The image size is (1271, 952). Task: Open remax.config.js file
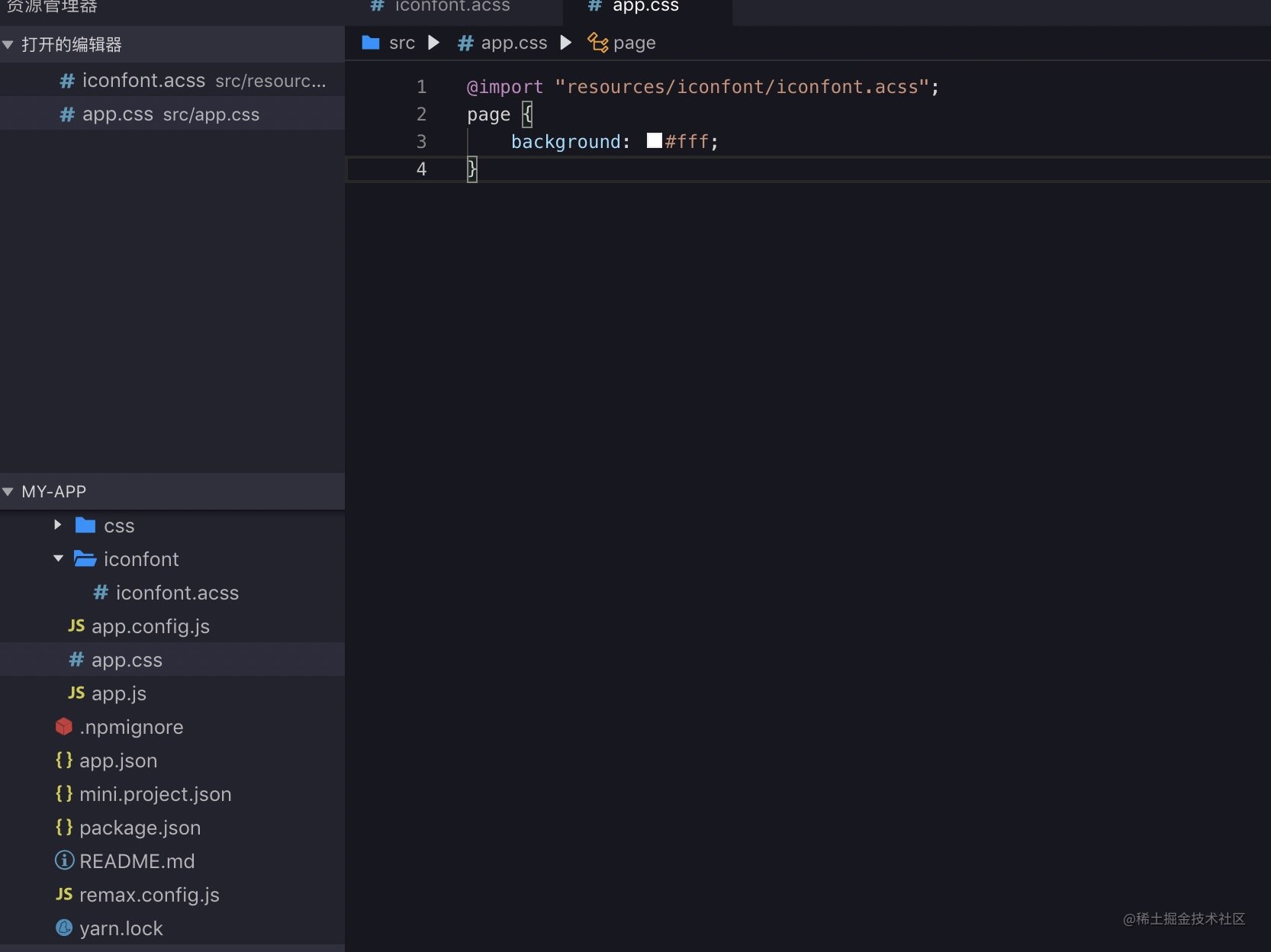[172, 895]
